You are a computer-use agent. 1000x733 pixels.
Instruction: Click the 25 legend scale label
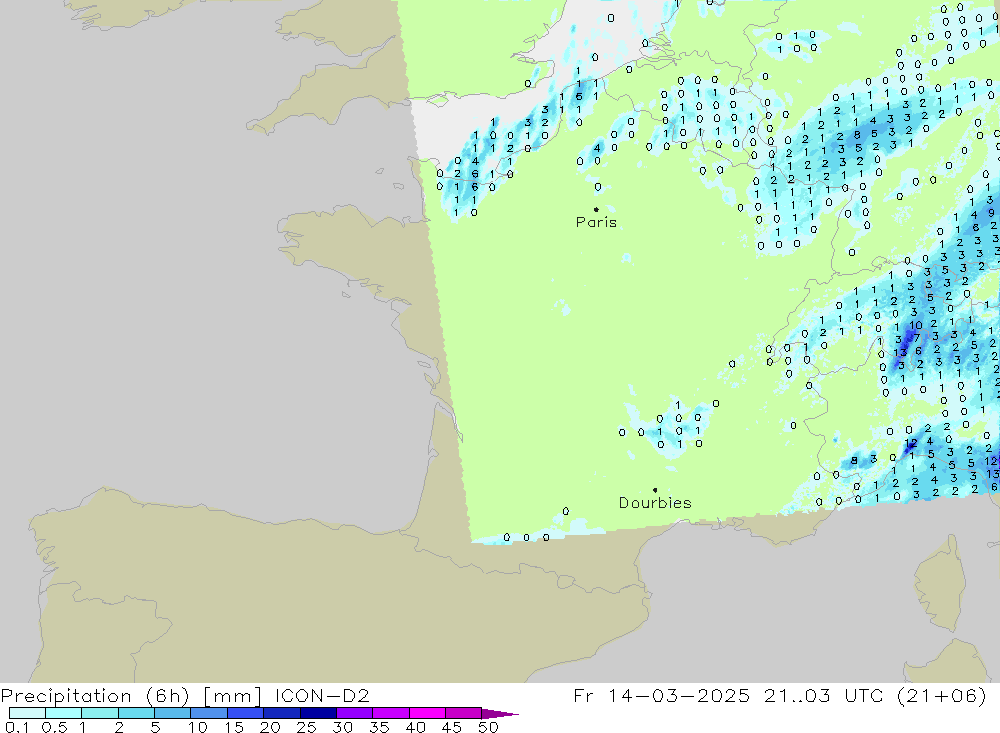(x=306, y=727)
